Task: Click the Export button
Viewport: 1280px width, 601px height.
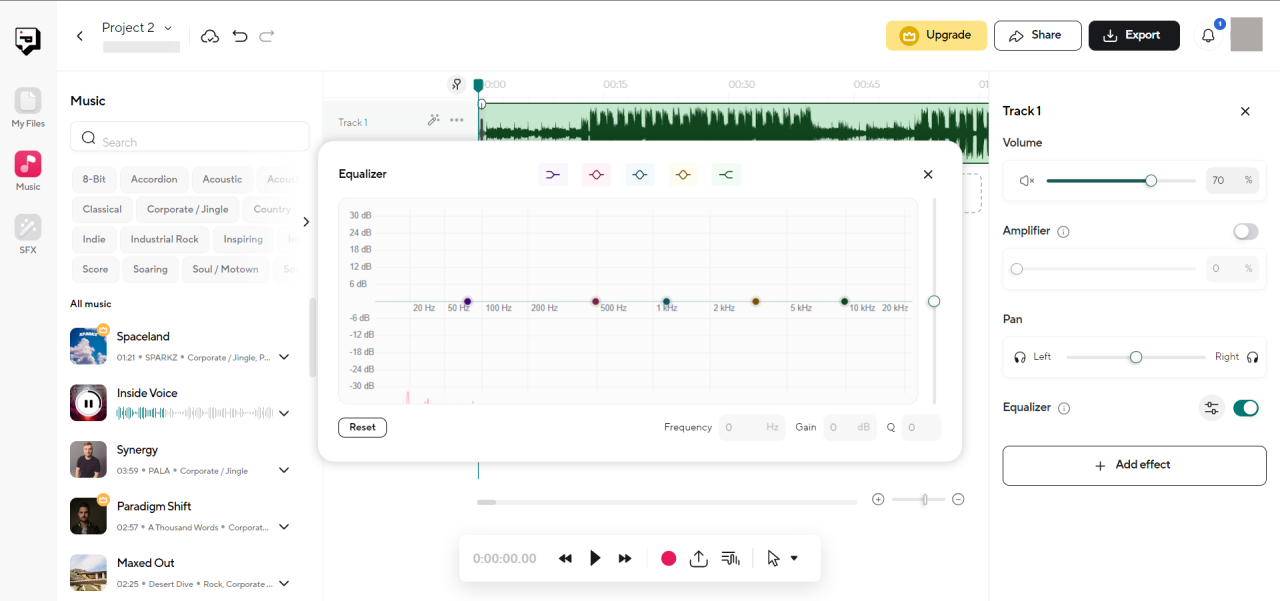Action: click(x=1134, y=34)
